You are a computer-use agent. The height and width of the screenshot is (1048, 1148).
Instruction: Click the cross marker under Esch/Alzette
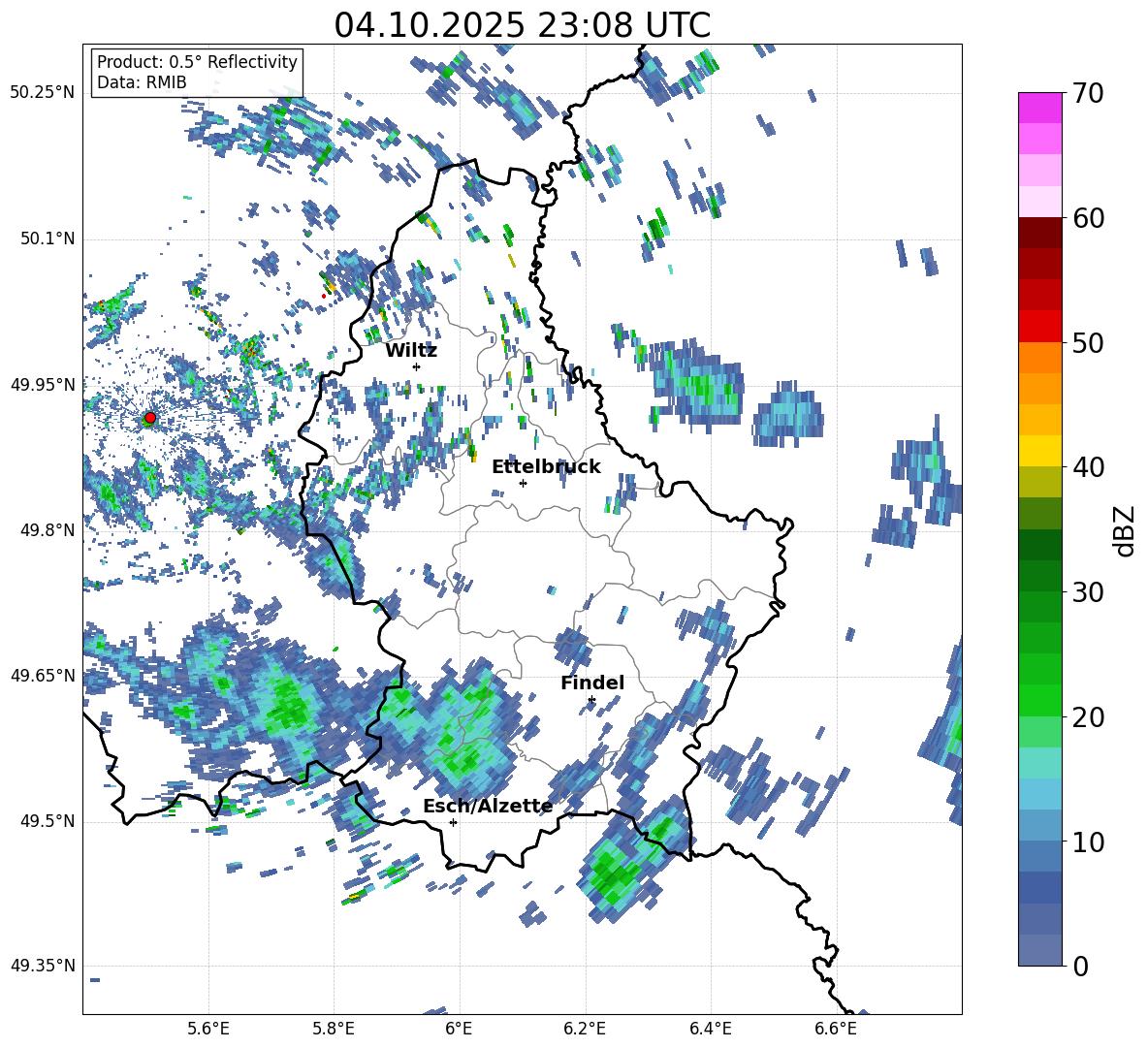(453, 822)
